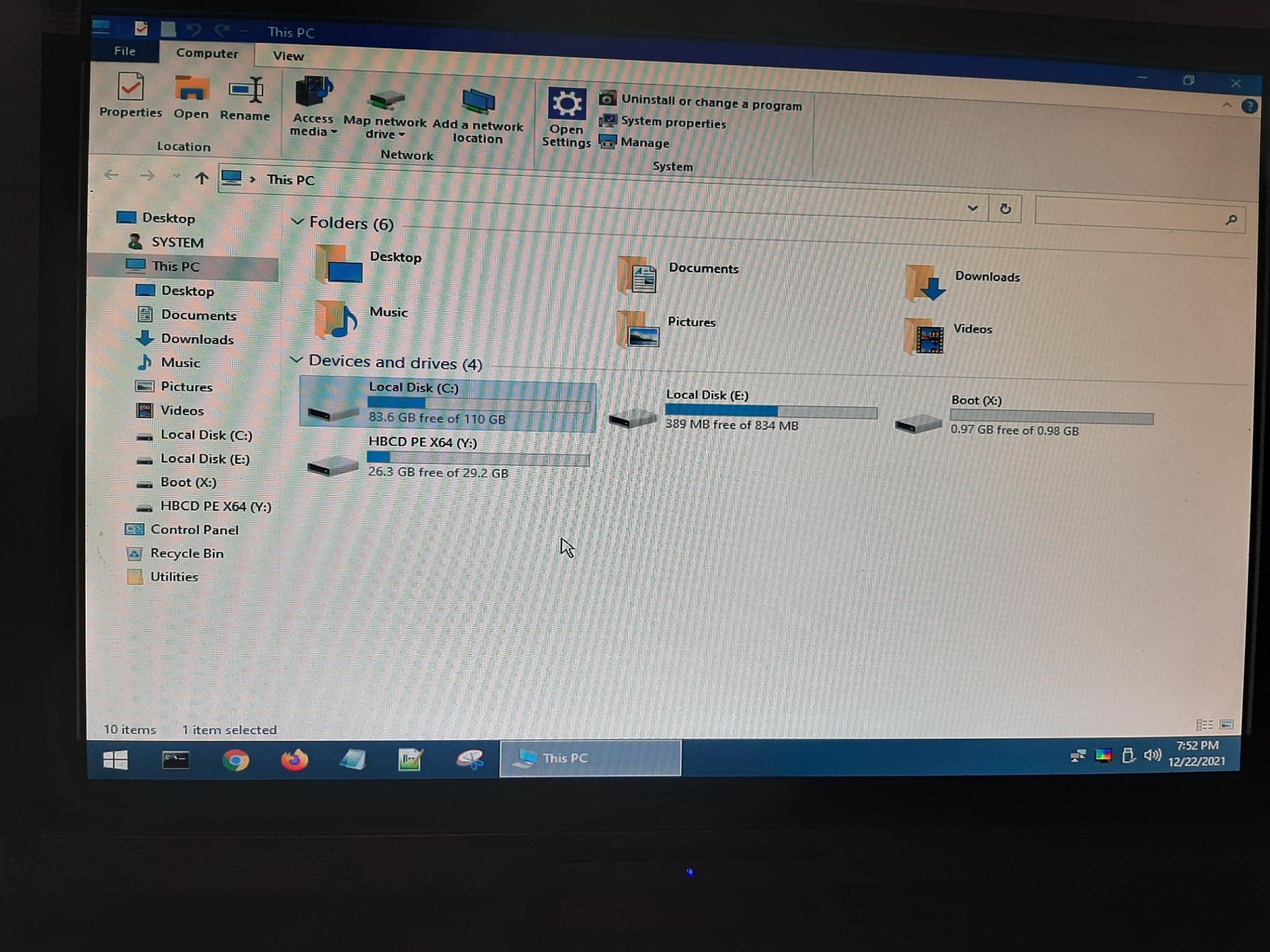Click Manage in System group
Viewport: 1270px width, 952px height.
point(634,142)
